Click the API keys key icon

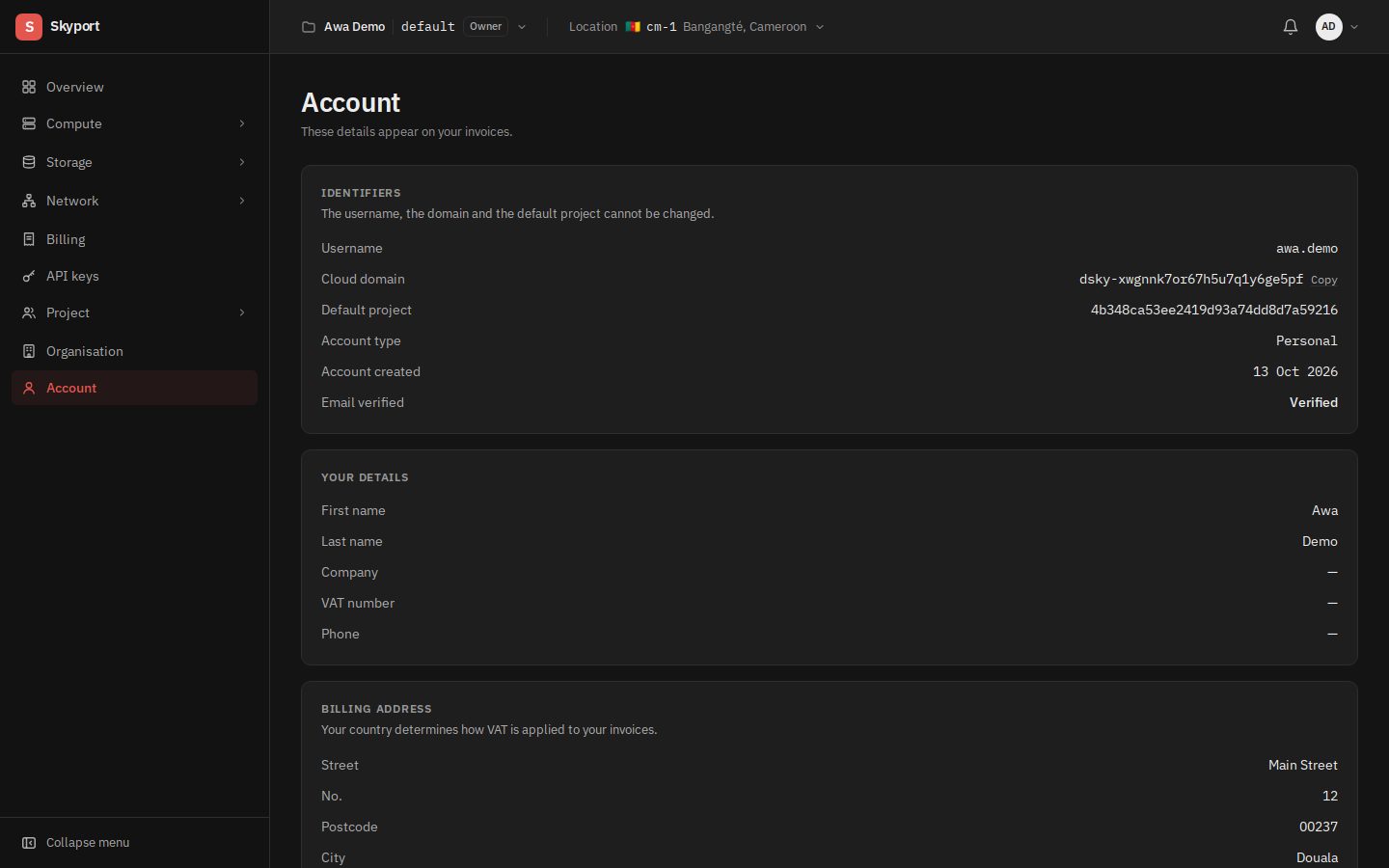click(29, 276)
